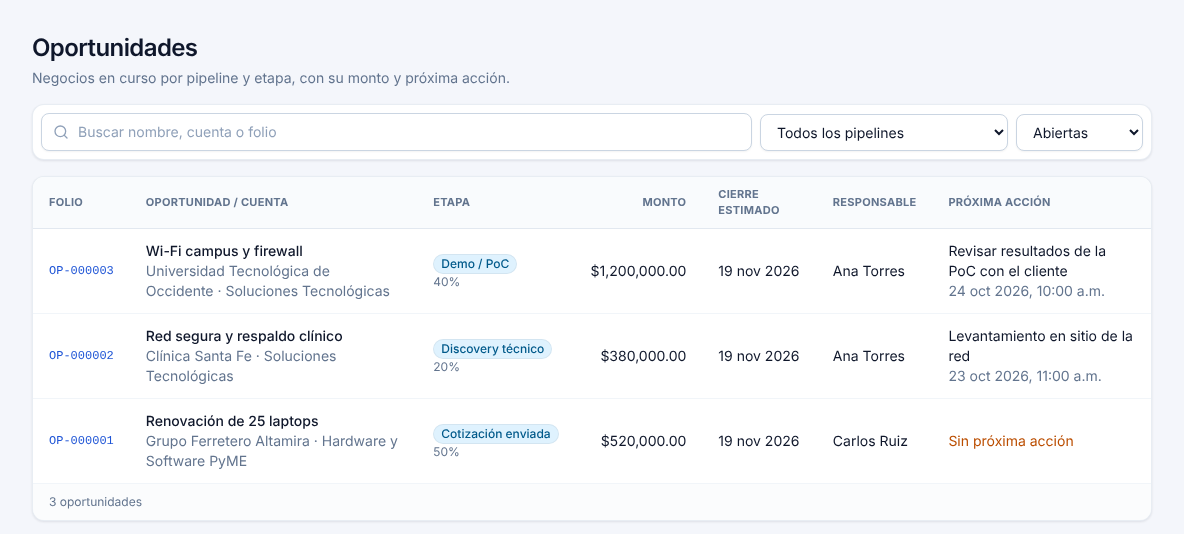Click Ana Torres in the Wi-Fi campus row
1184x534 pixels.
868,271
